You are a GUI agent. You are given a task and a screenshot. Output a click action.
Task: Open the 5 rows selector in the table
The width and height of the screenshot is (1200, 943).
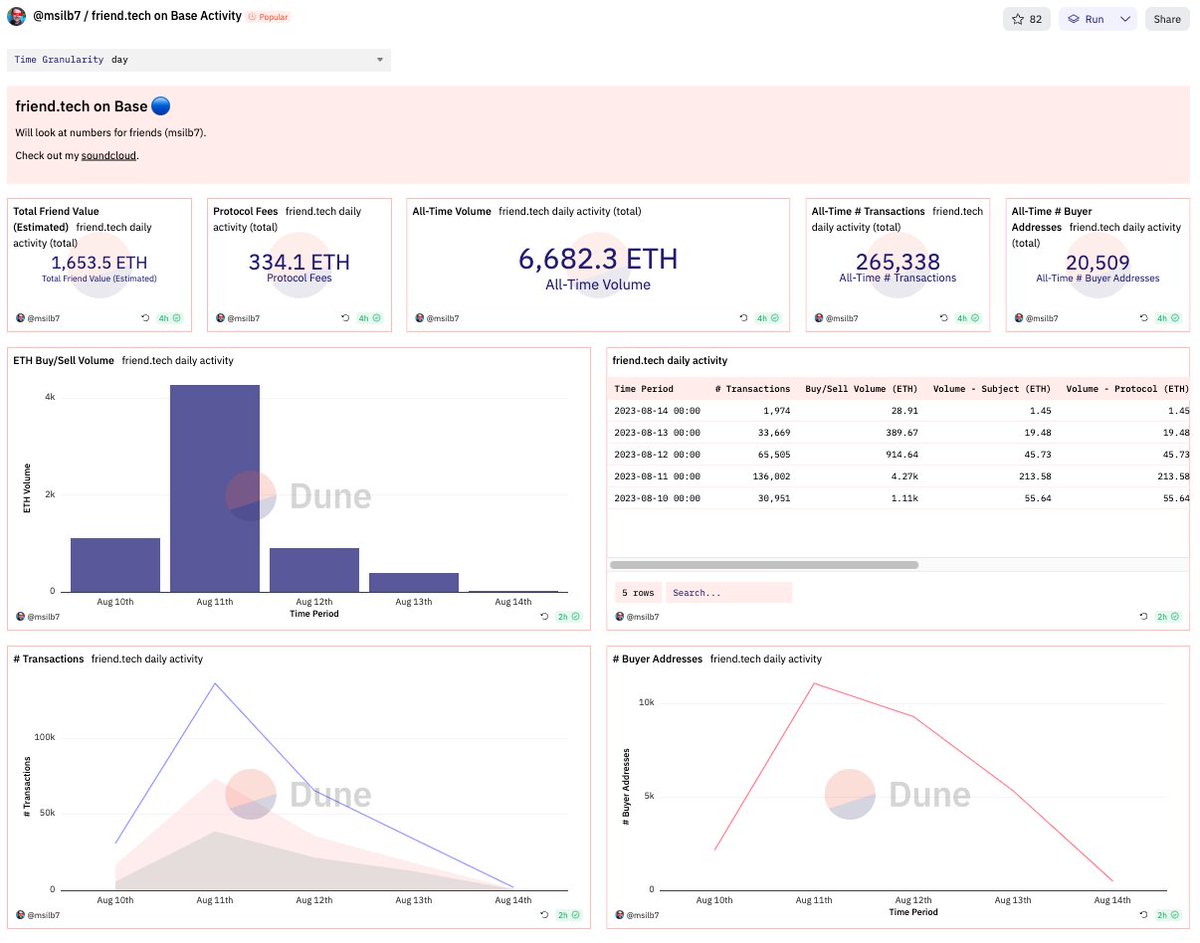[638, 592]
